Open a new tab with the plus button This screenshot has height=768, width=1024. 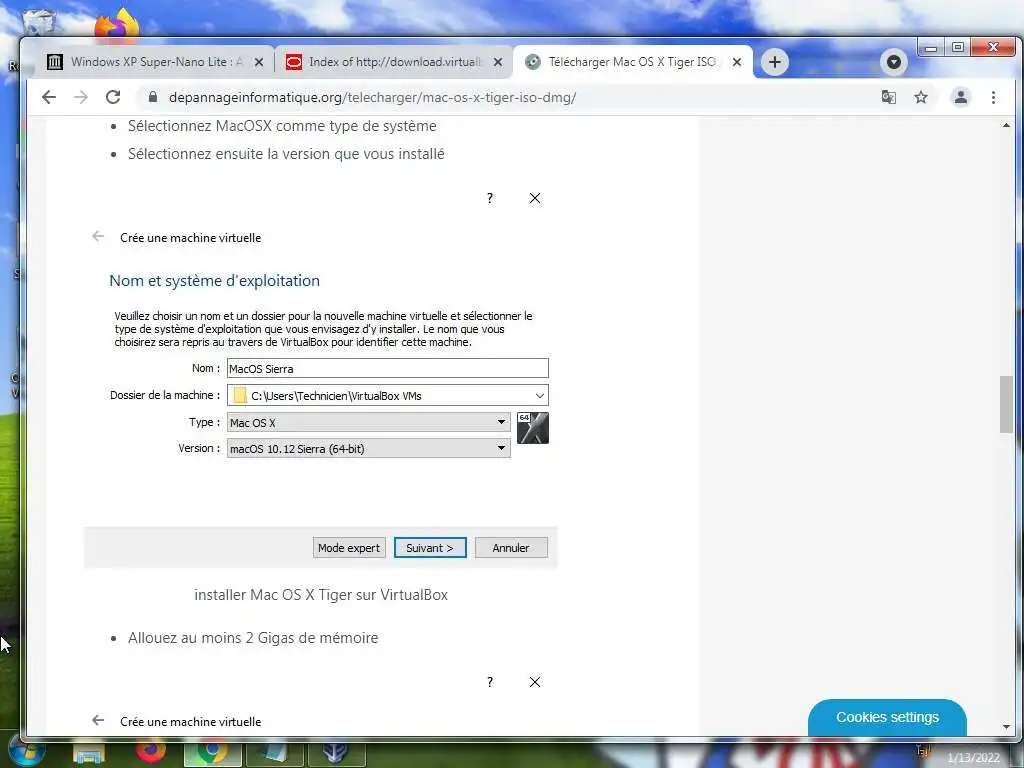pos(775,62)
